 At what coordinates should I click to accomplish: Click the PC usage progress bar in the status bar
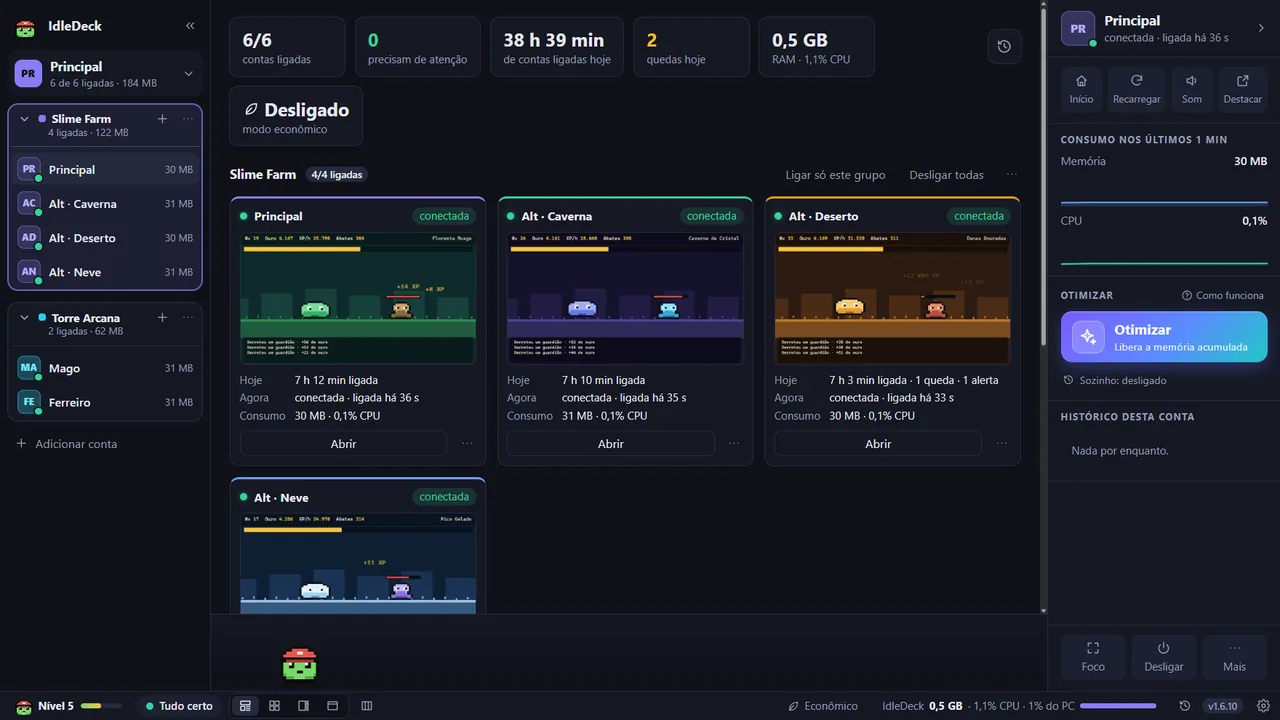click(x=1118, y=706)
